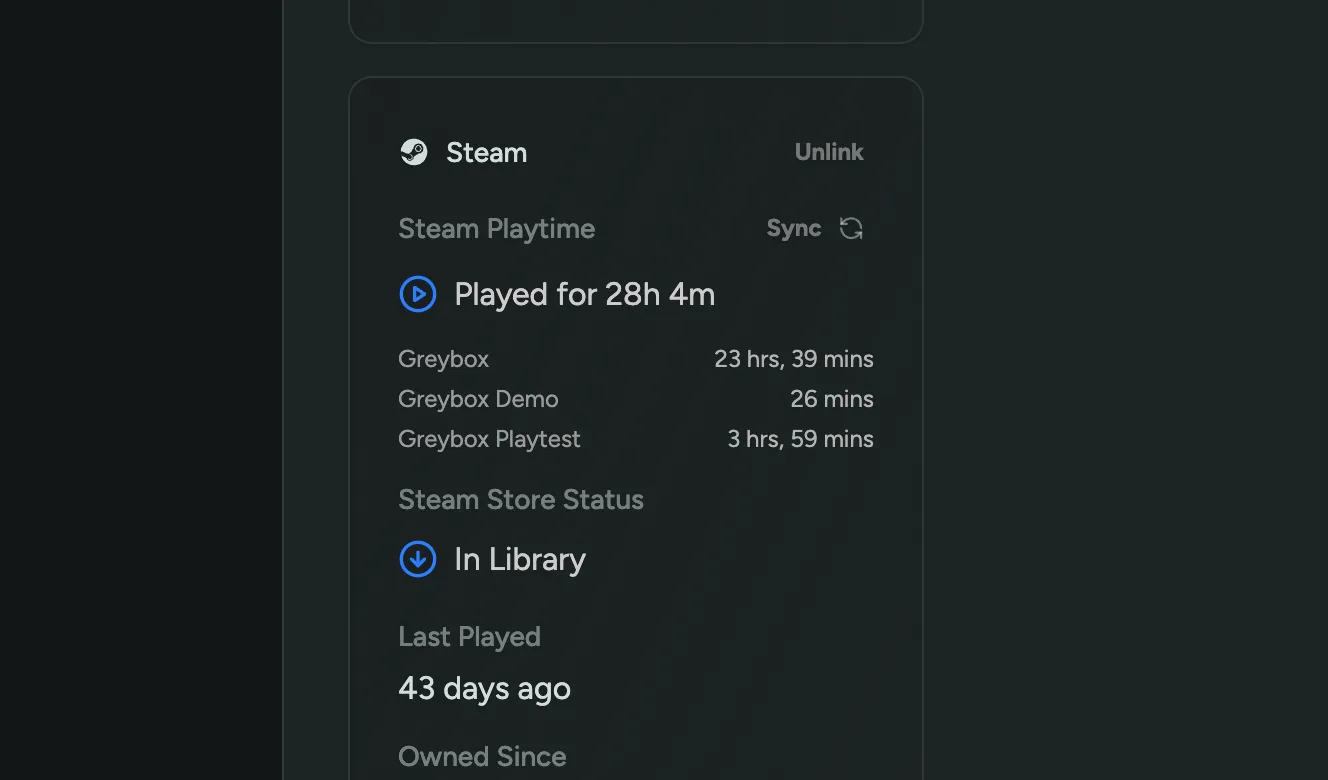This screenshot has width=1328, height=780.
Task: Click the '3 hrs, 59 mins' value
Action: click(x=801, y=439)
